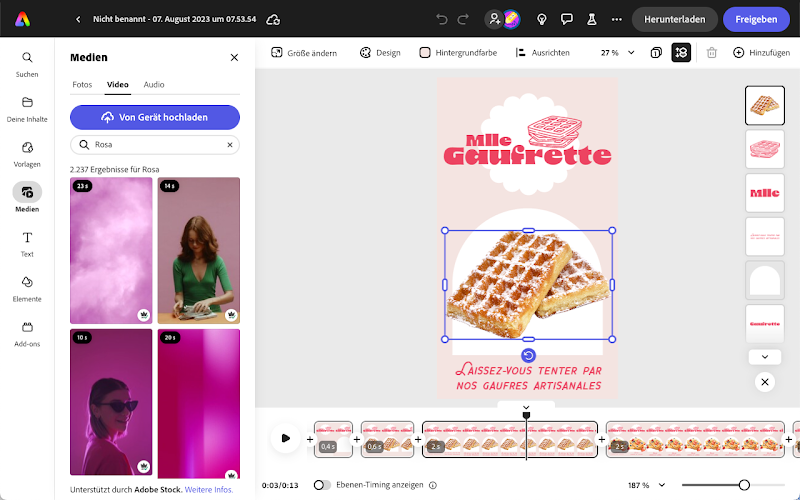Image resolution: width=800 pixels, height=500 pixels.
Task: Select the 20 s magenta gradient video
Action: click(198, 404)
